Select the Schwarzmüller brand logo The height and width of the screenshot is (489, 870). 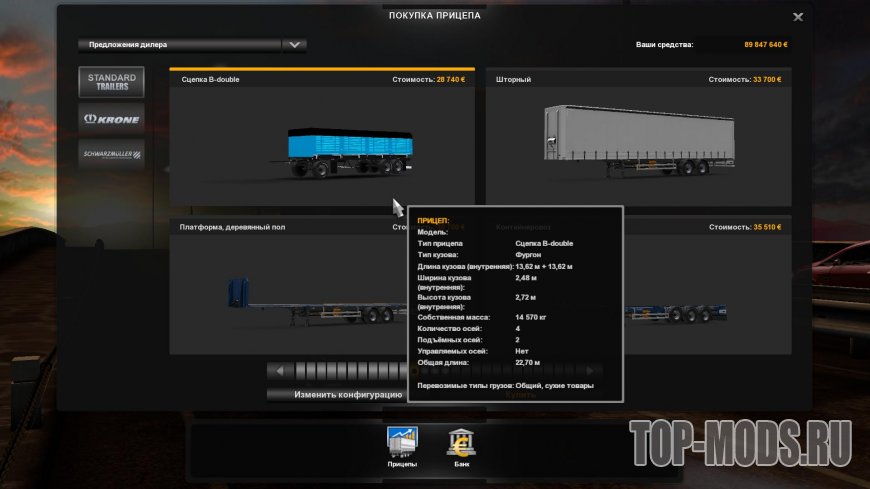[111, 154]
